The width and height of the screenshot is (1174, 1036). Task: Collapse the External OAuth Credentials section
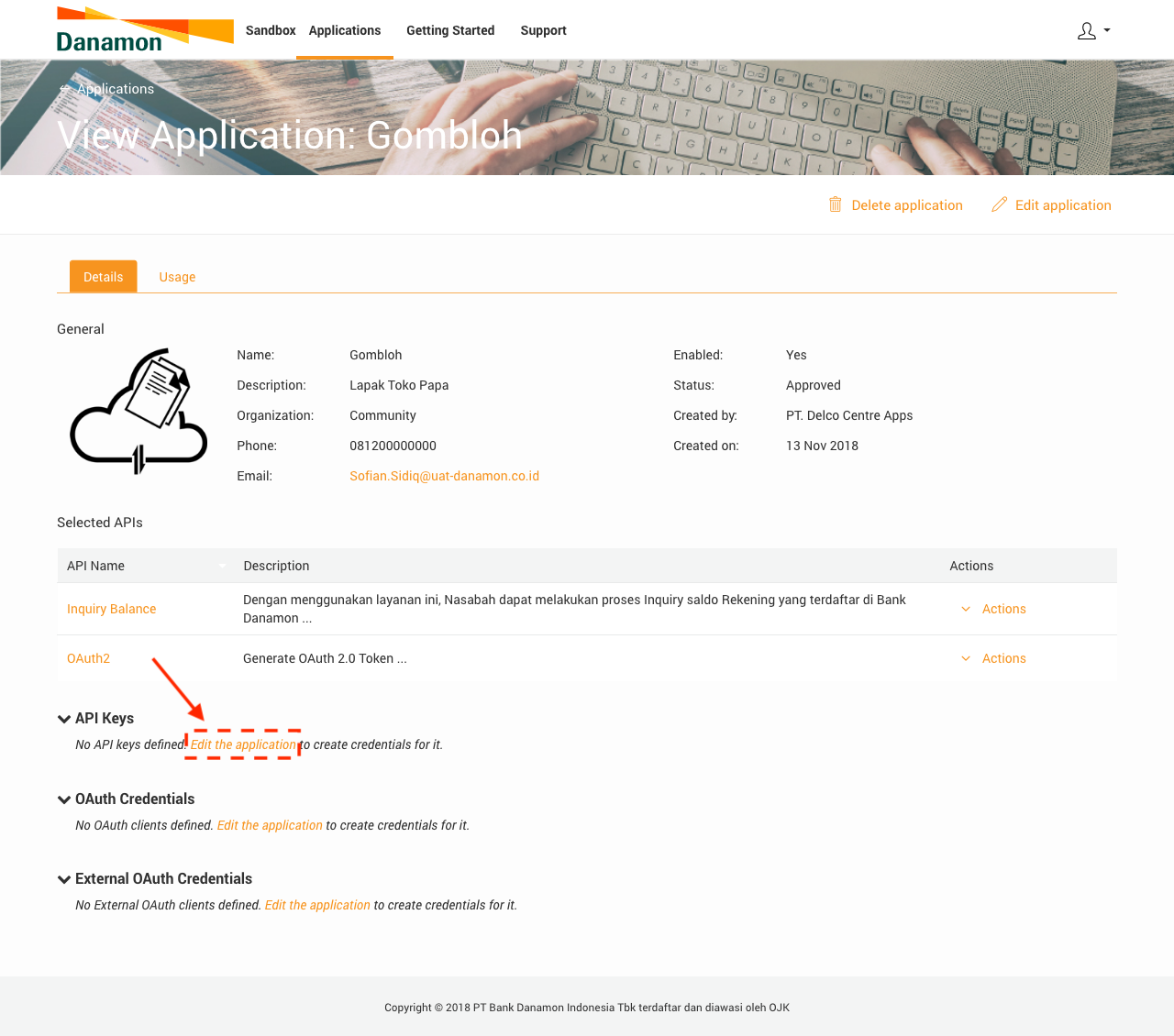pos(64,879)
